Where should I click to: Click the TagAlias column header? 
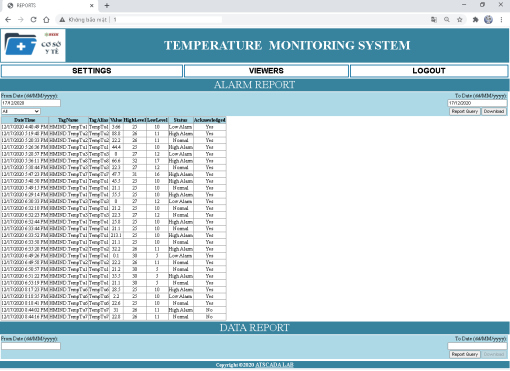coord(99,120)
